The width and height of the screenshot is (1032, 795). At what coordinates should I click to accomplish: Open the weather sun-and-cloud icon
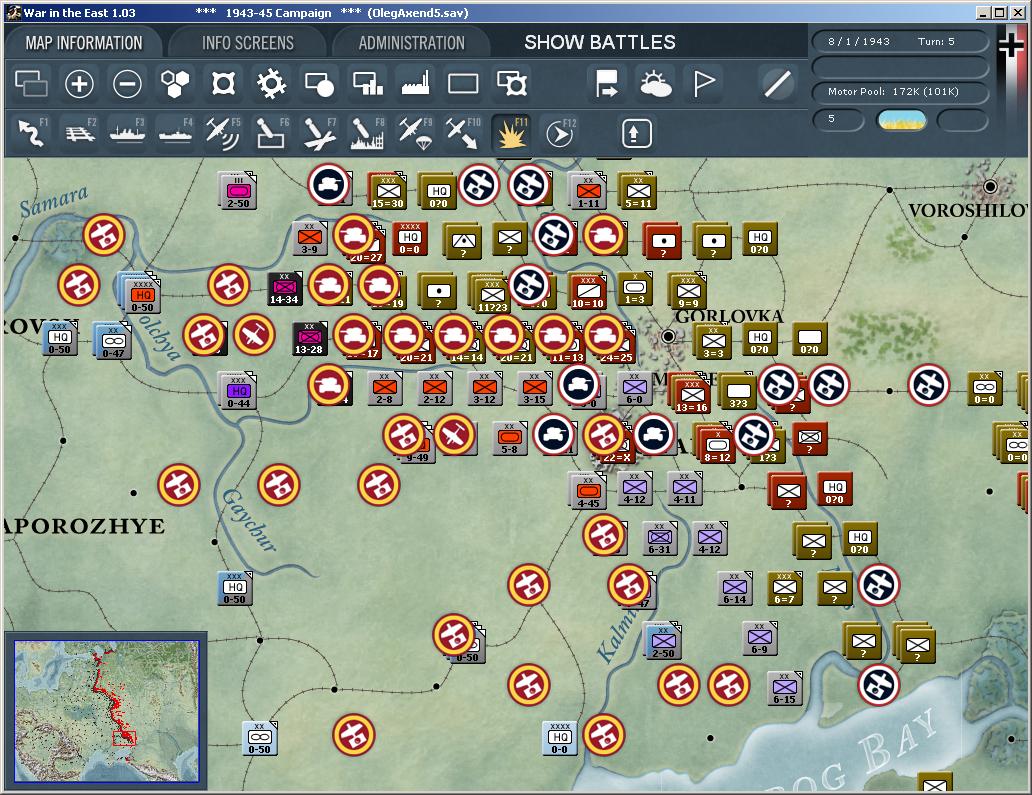[x=656, y=84]
